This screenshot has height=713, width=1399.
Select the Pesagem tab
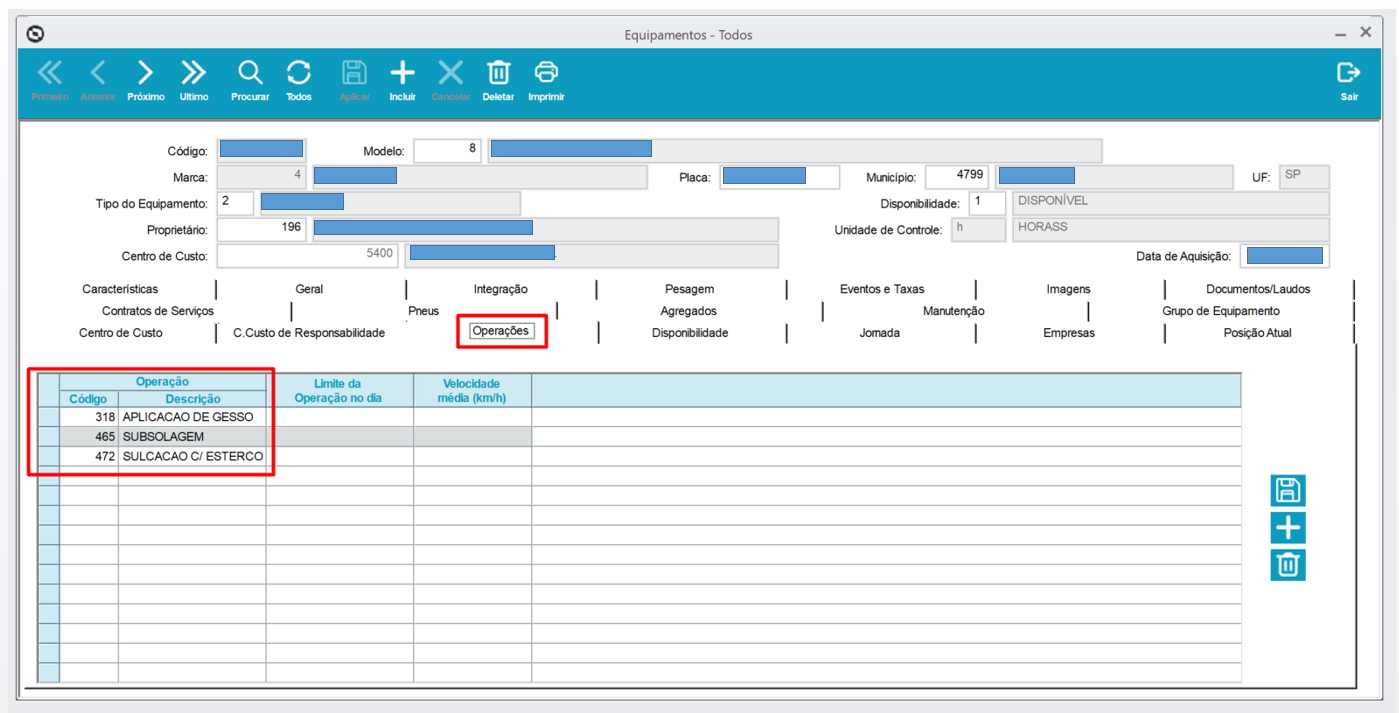tap(690, 289)
